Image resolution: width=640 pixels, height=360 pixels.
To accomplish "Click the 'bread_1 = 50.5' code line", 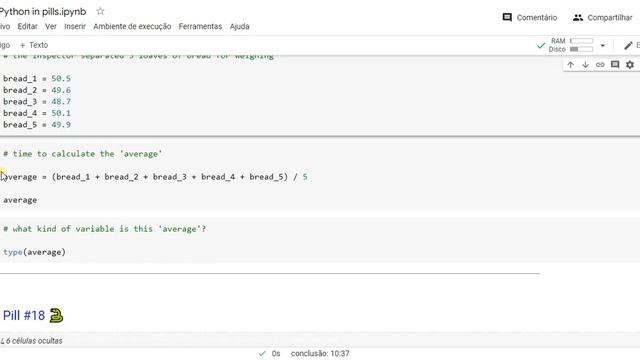I will pos(37,78).
